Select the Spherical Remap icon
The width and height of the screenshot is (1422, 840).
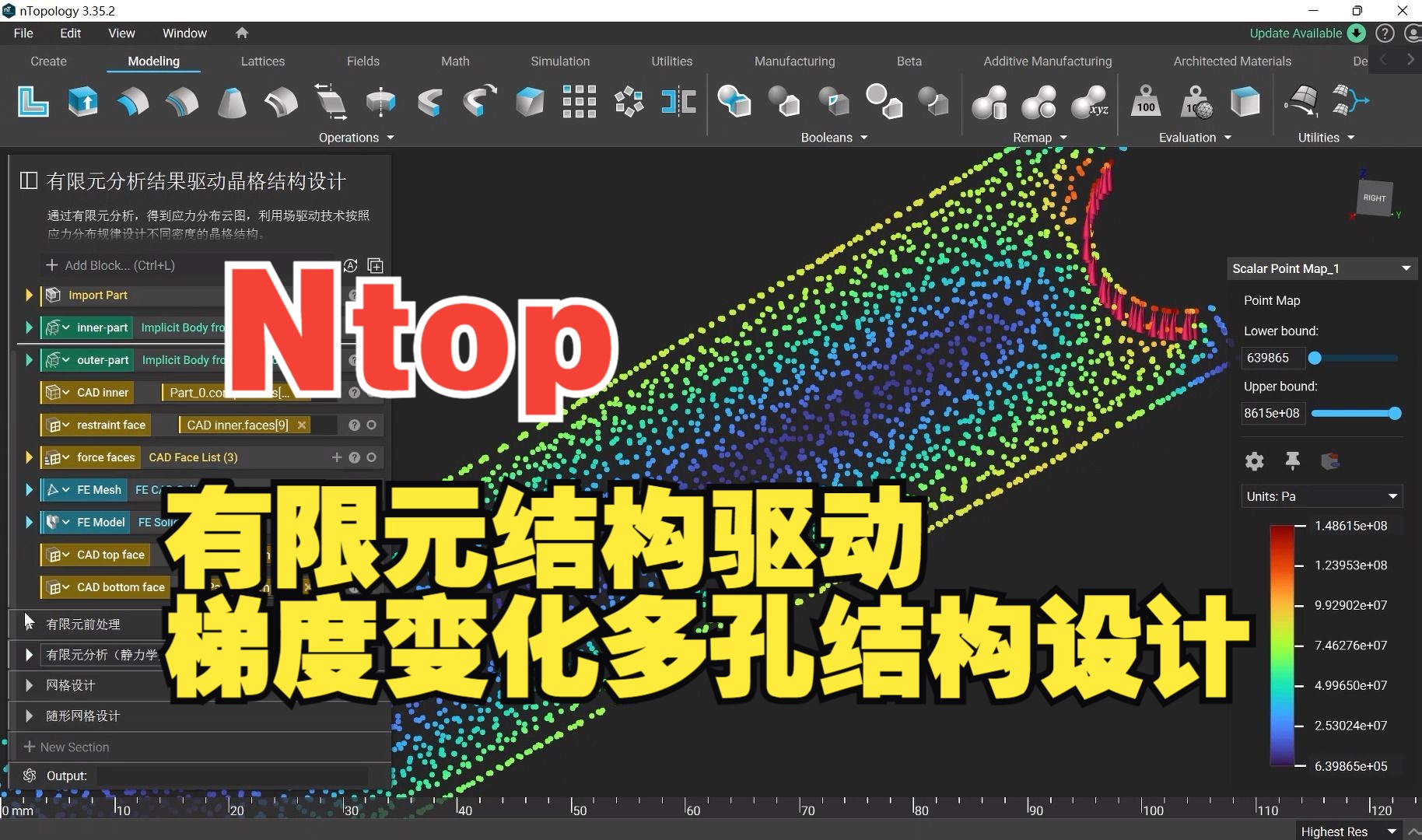(1039, 102)
